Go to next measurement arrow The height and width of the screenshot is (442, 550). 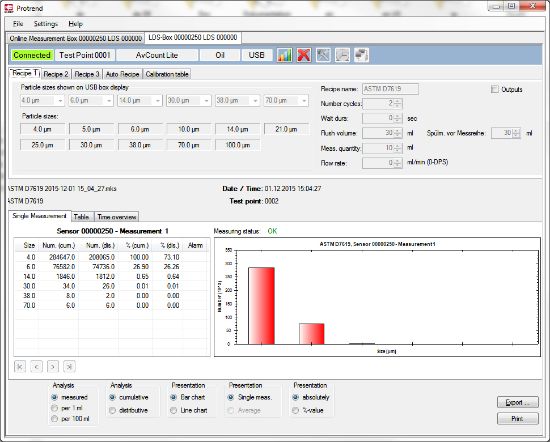point(53,367)
